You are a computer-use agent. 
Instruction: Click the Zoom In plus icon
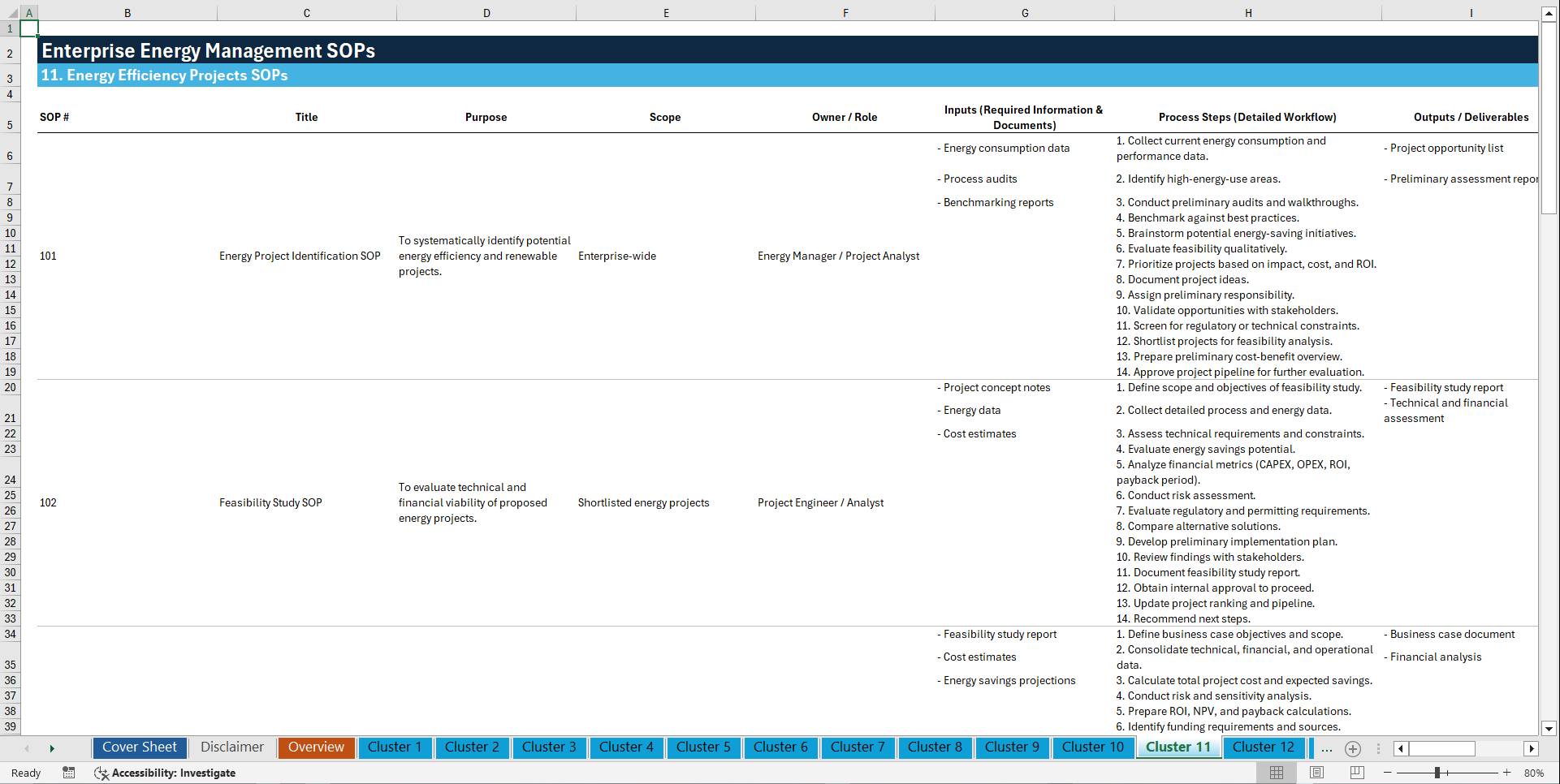1506,773
